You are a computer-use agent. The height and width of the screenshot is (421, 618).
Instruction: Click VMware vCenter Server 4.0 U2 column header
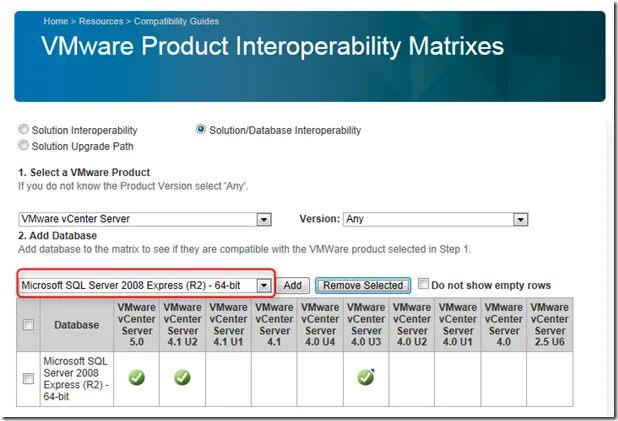[x=412, y=325]
